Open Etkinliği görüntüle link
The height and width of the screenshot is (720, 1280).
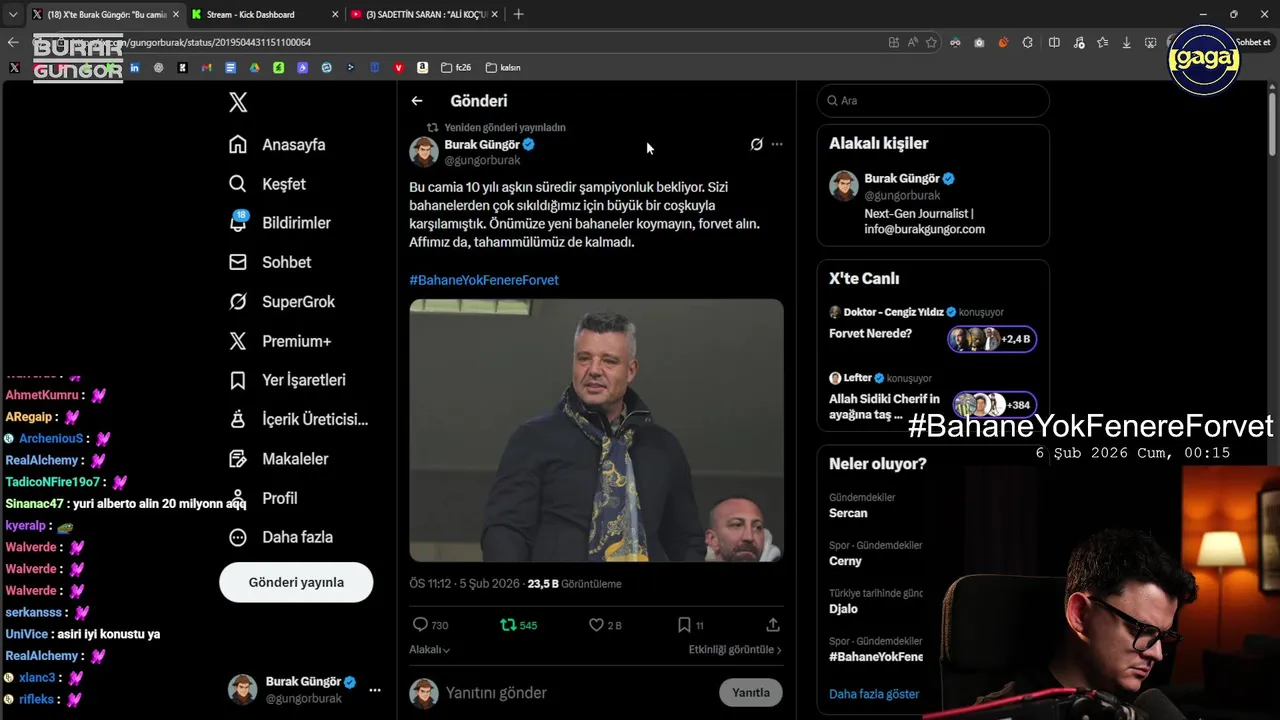(x=735, y=650)
